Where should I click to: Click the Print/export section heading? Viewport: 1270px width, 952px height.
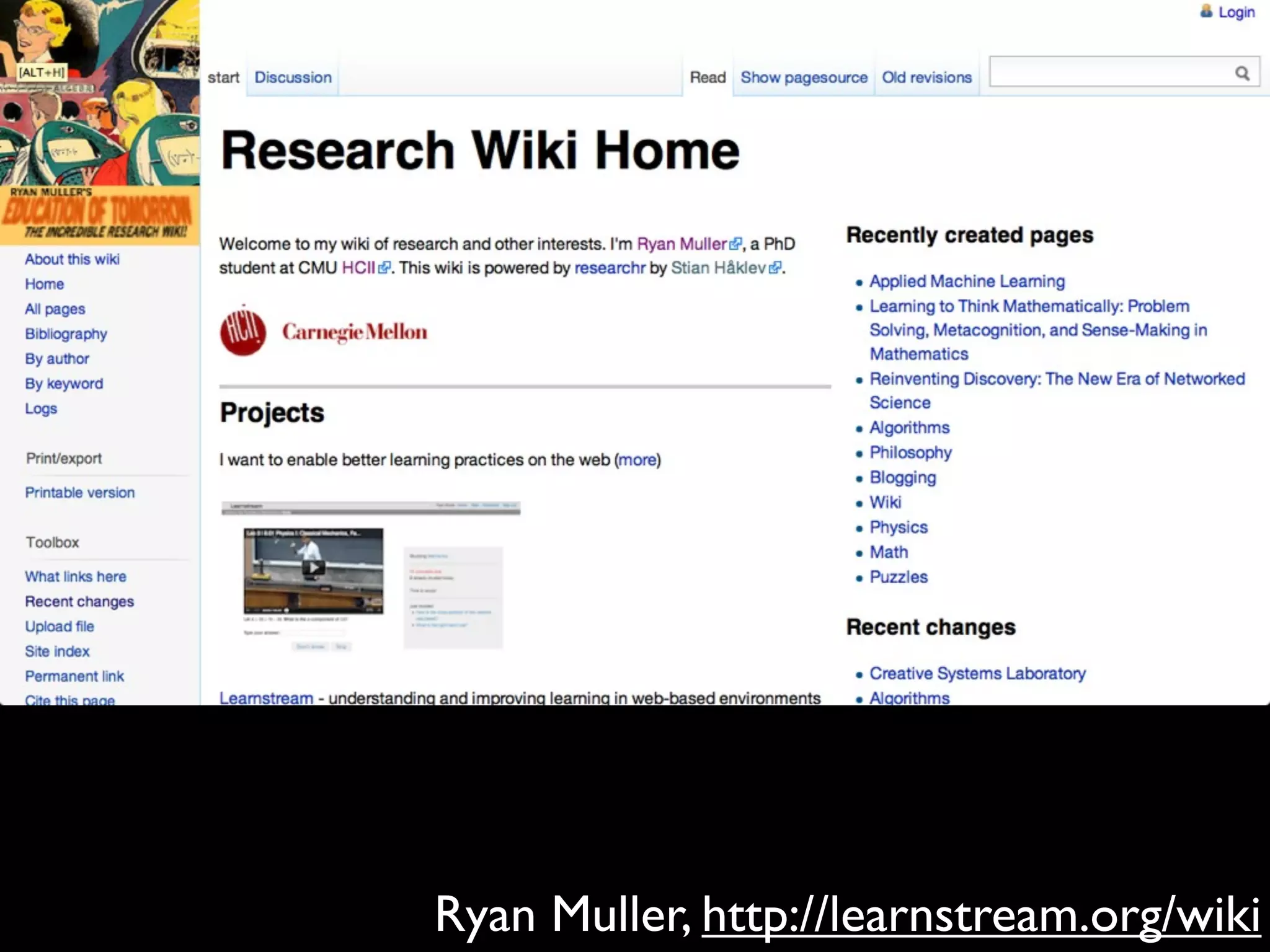(x=64, y=459)
